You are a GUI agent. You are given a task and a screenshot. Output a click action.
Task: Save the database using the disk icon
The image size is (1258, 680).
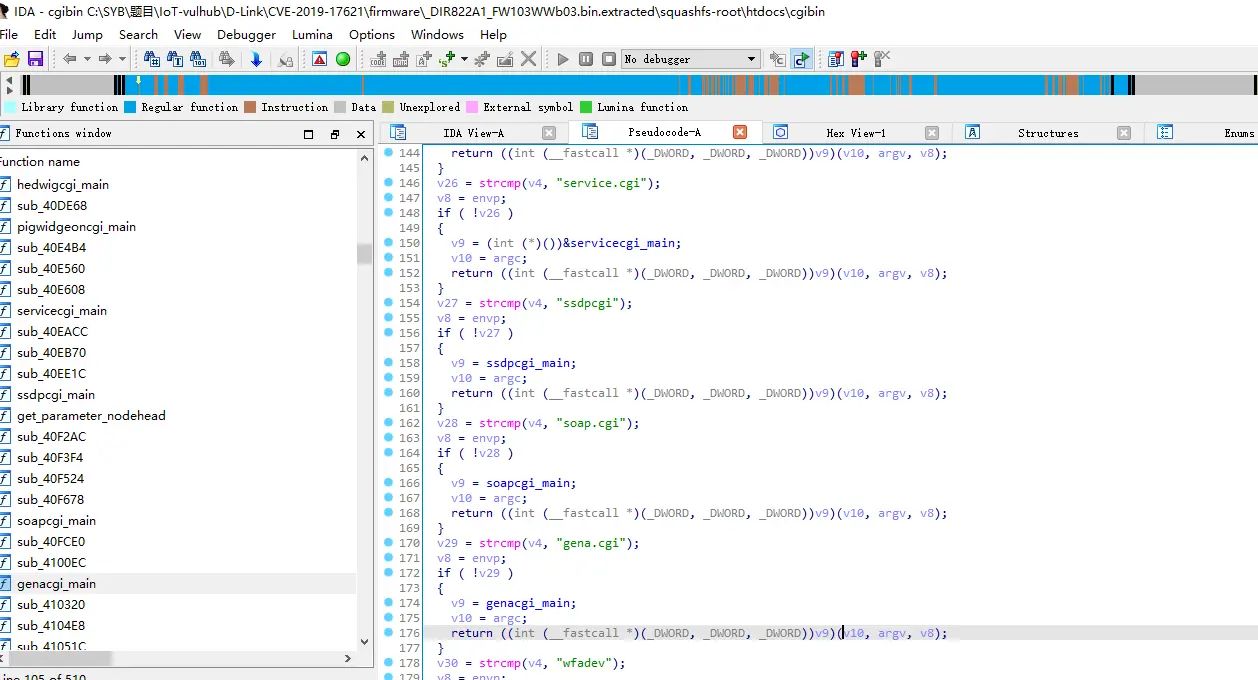click(x=33, y=59)
